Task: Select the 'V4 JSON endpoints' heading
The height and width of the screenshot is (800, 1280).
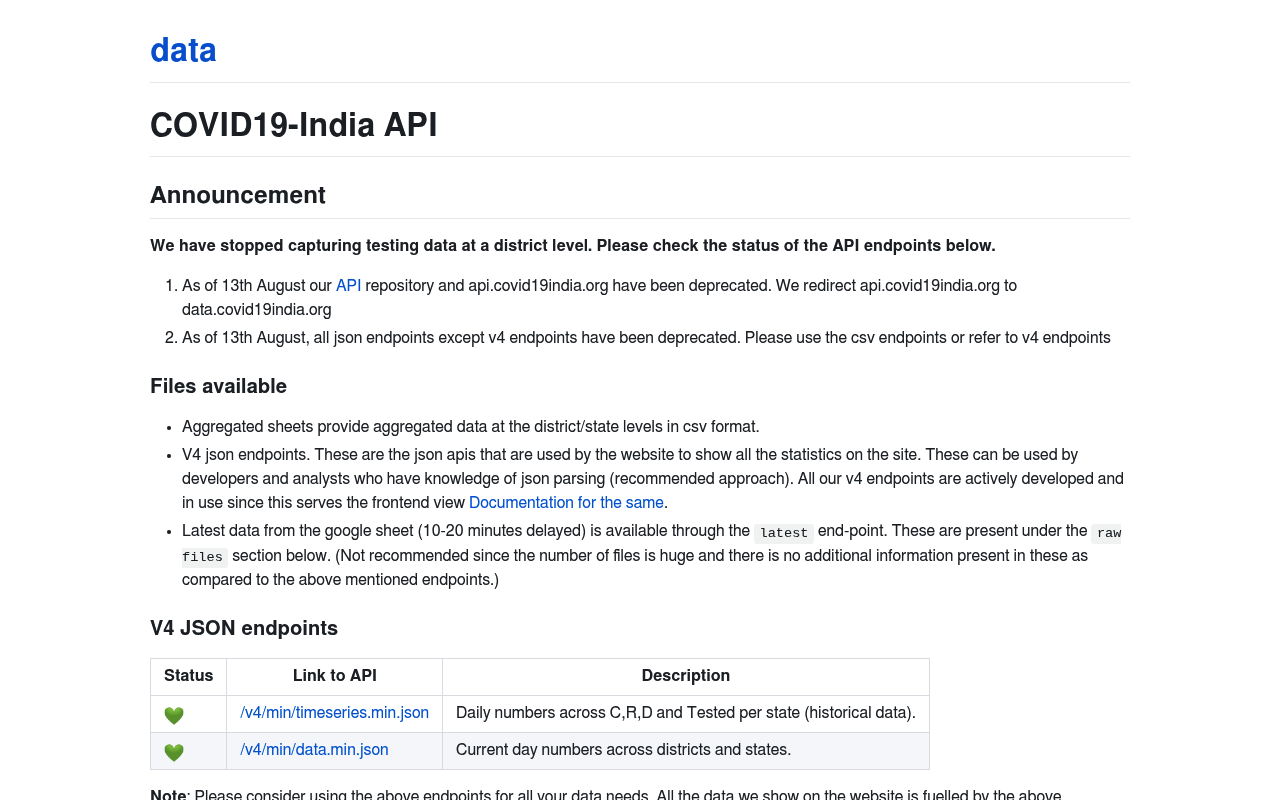Action: tap(244, 628)
